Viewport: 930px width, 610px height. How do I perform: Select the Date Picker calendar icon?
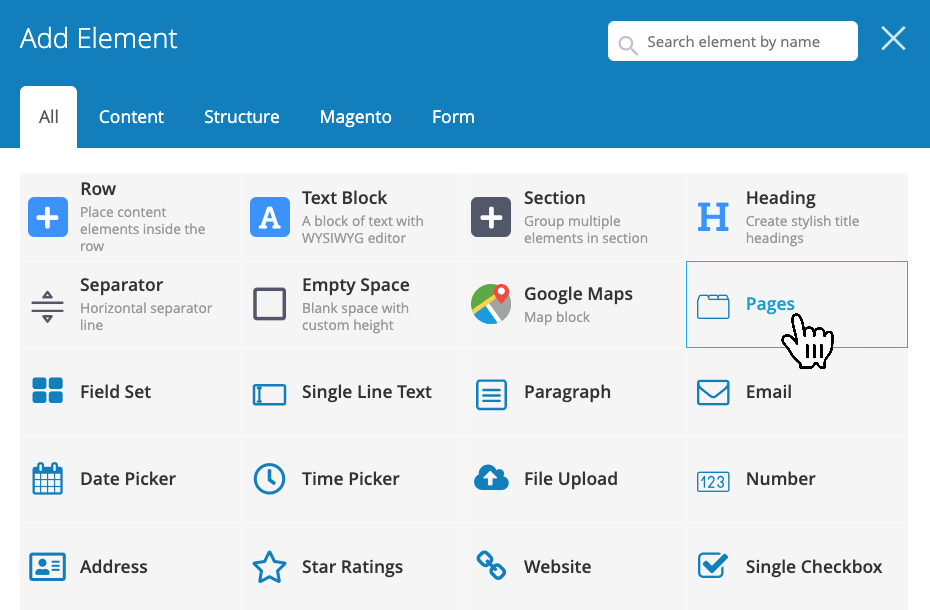pos(48,479)
